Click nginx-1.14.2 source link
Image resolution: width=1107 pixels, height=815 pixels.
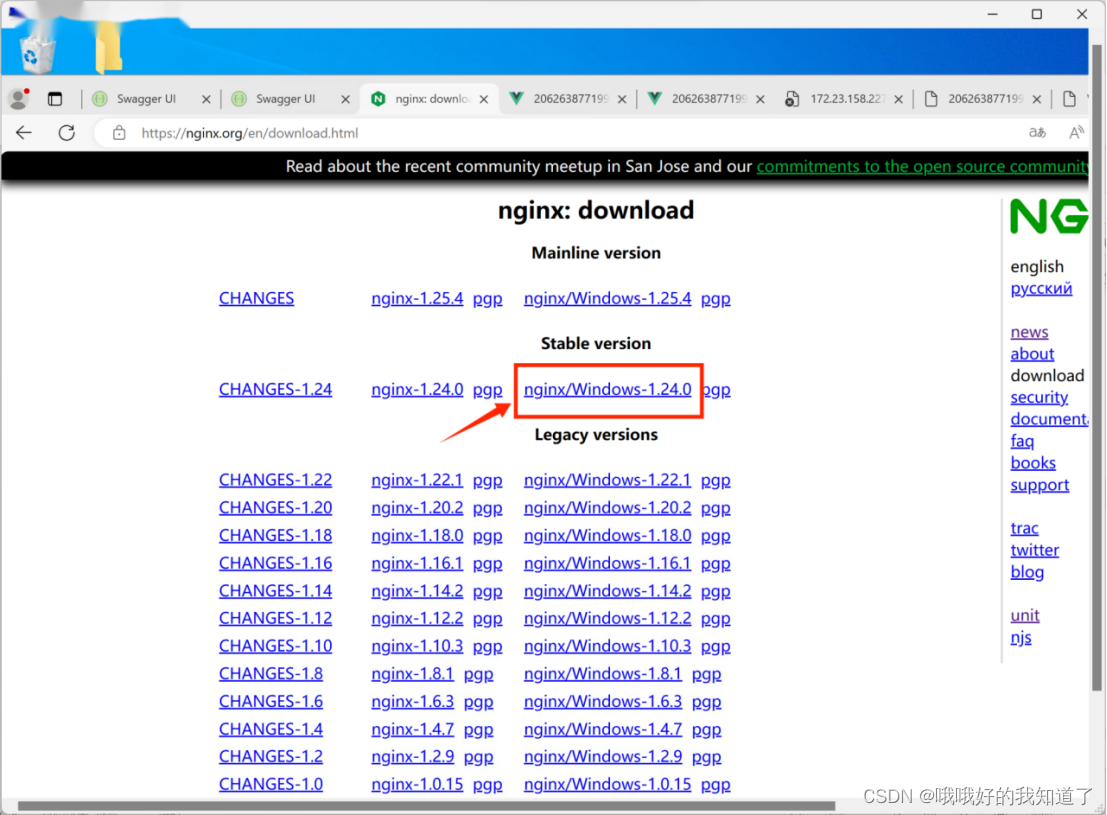click(x=417, y=590)
